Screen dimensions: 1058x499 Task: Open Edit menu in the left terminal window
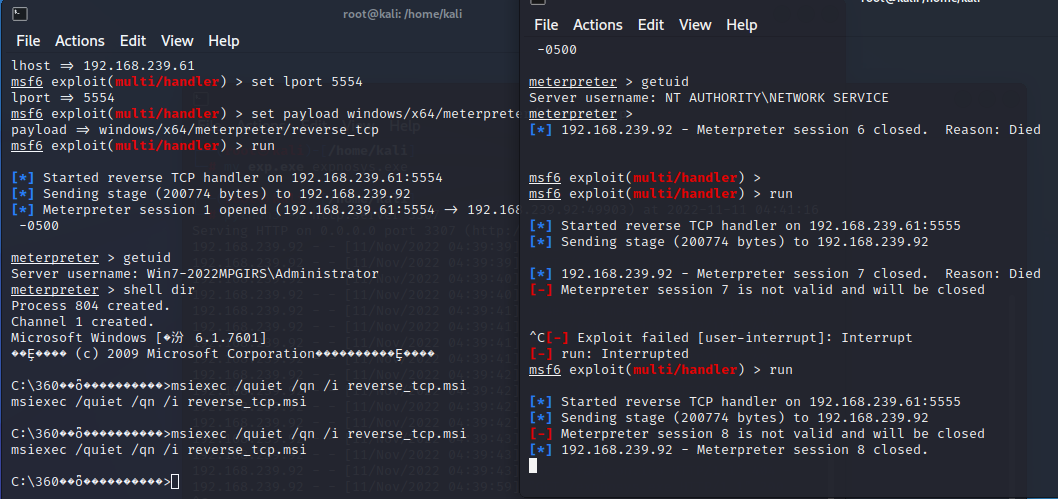click(x=133, y=41)
